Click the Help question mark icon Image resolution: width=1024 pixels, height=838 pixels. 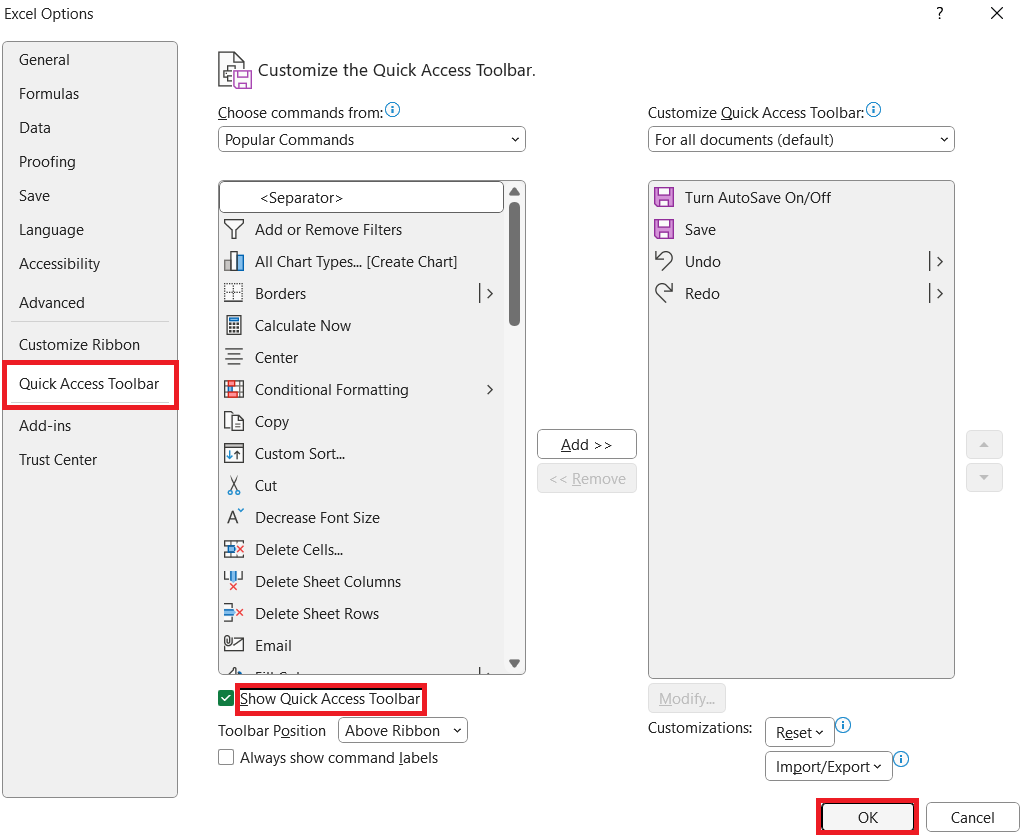(x=939, y=13)
